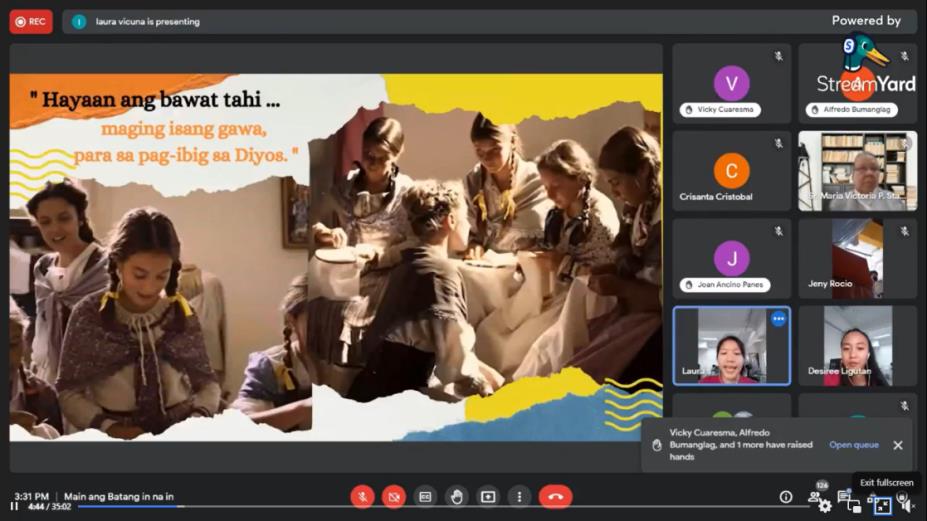Click the exit fullscreen icon
Screen dimensions: 927x521
coord(882,506)
